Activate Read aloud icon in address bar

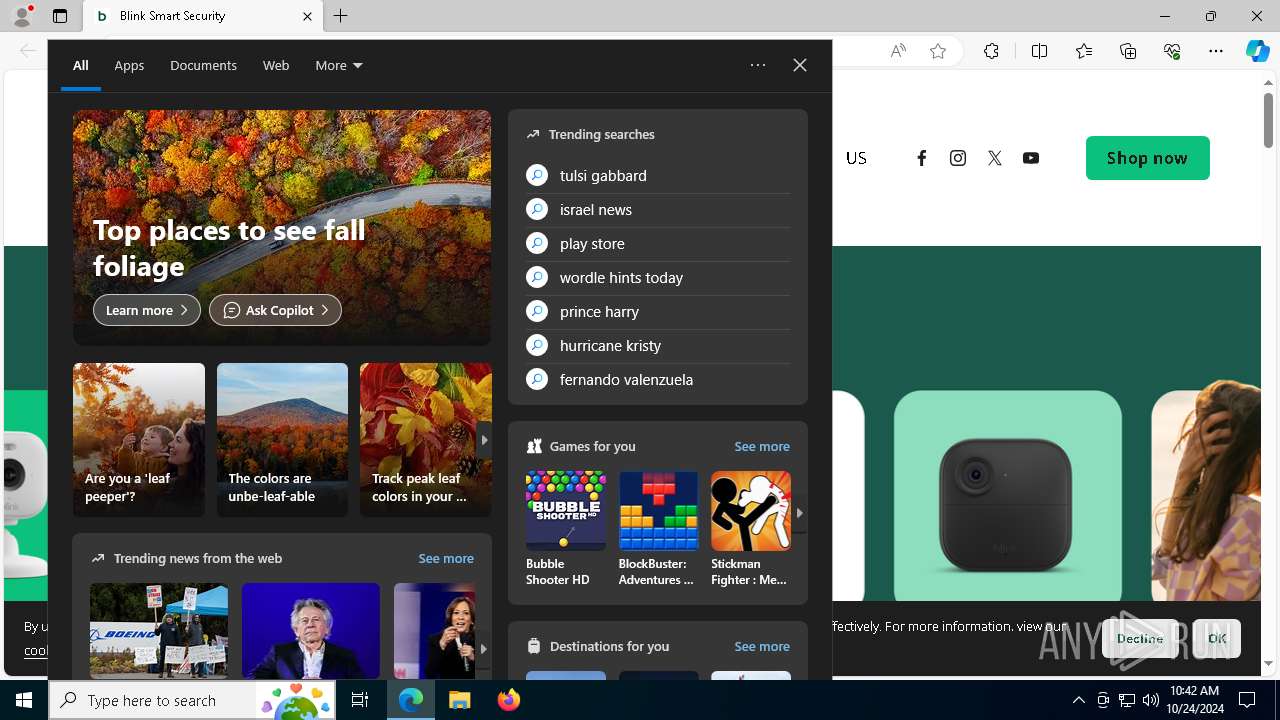tap(898, 51)
